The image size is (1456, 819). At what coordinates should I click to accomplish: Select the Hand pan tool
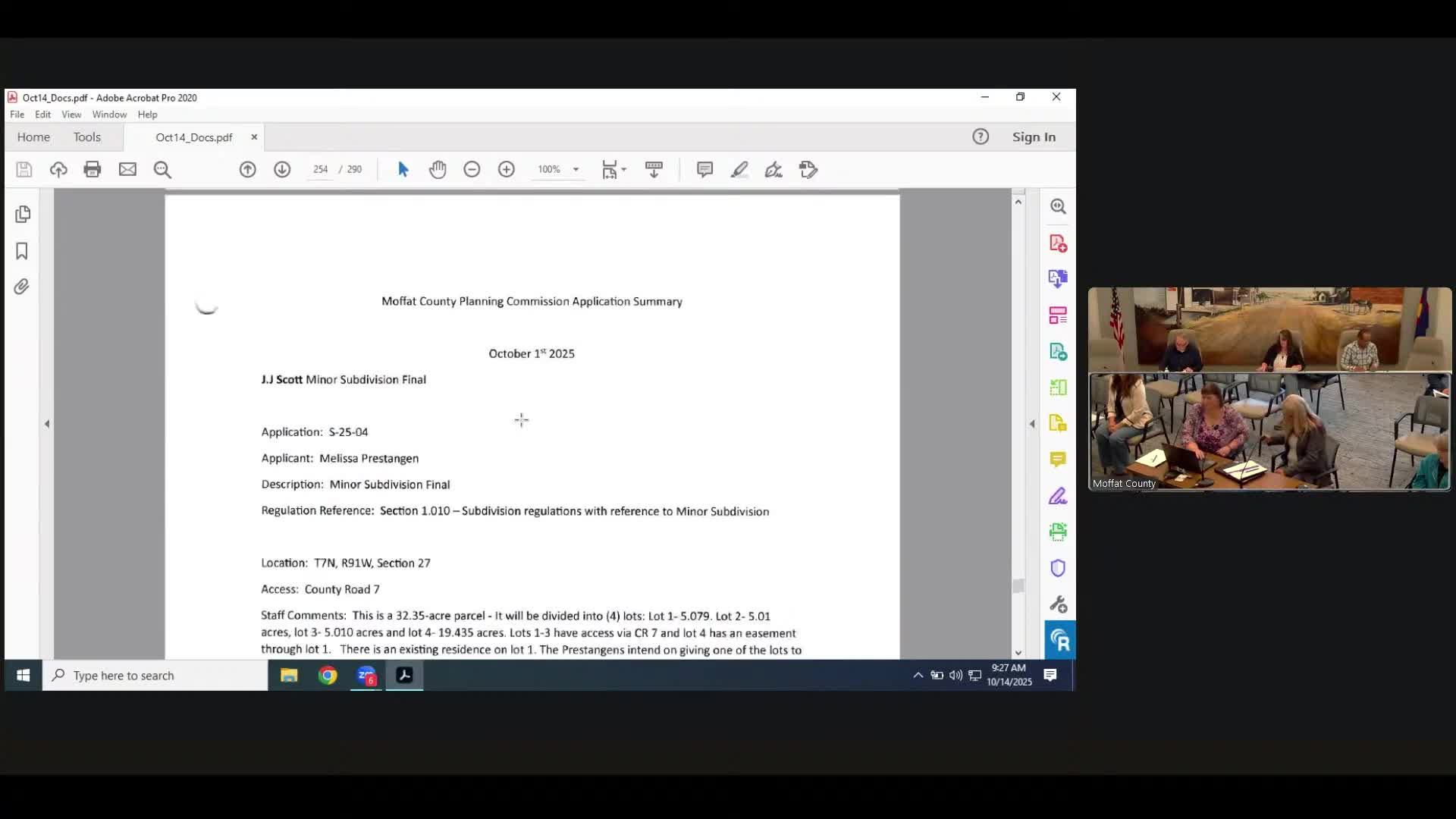coord(438,169)
